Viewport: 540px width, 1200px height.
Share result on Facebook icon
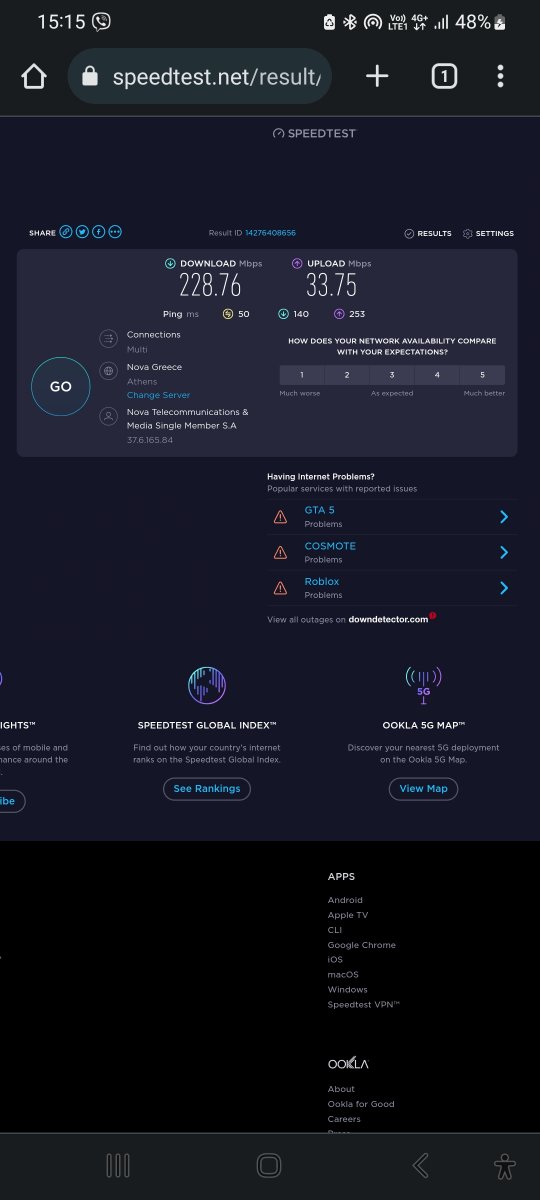99,232
